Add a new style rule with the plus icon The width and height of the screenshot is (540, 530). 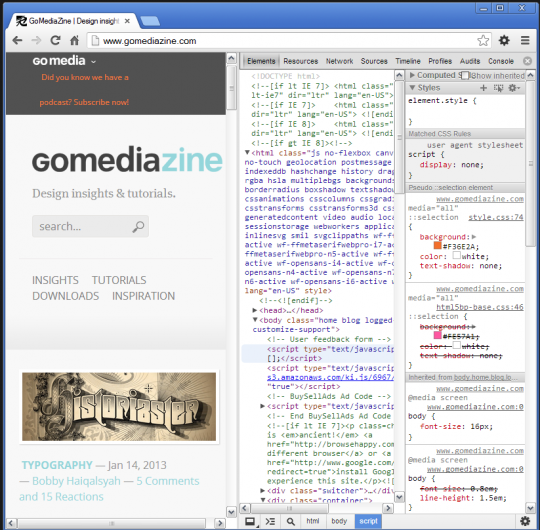tap(484, 88)
